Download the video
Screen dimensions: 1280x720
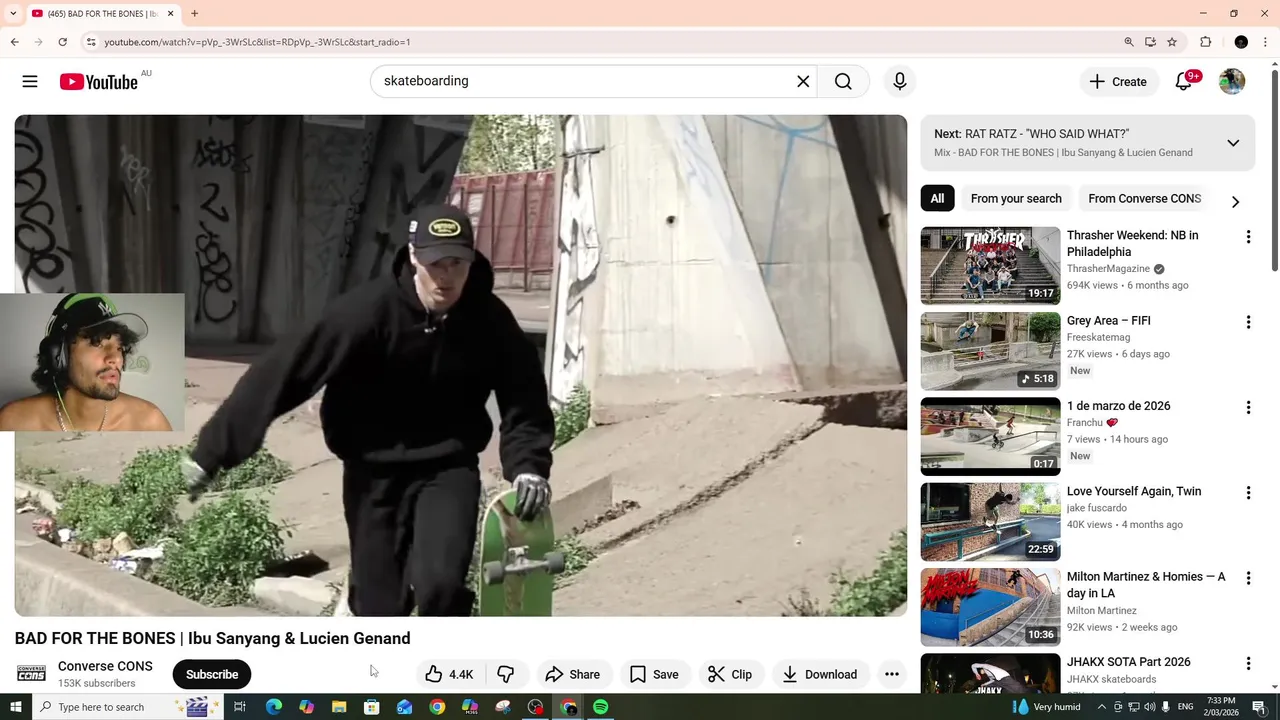click(x=819, y=674)
